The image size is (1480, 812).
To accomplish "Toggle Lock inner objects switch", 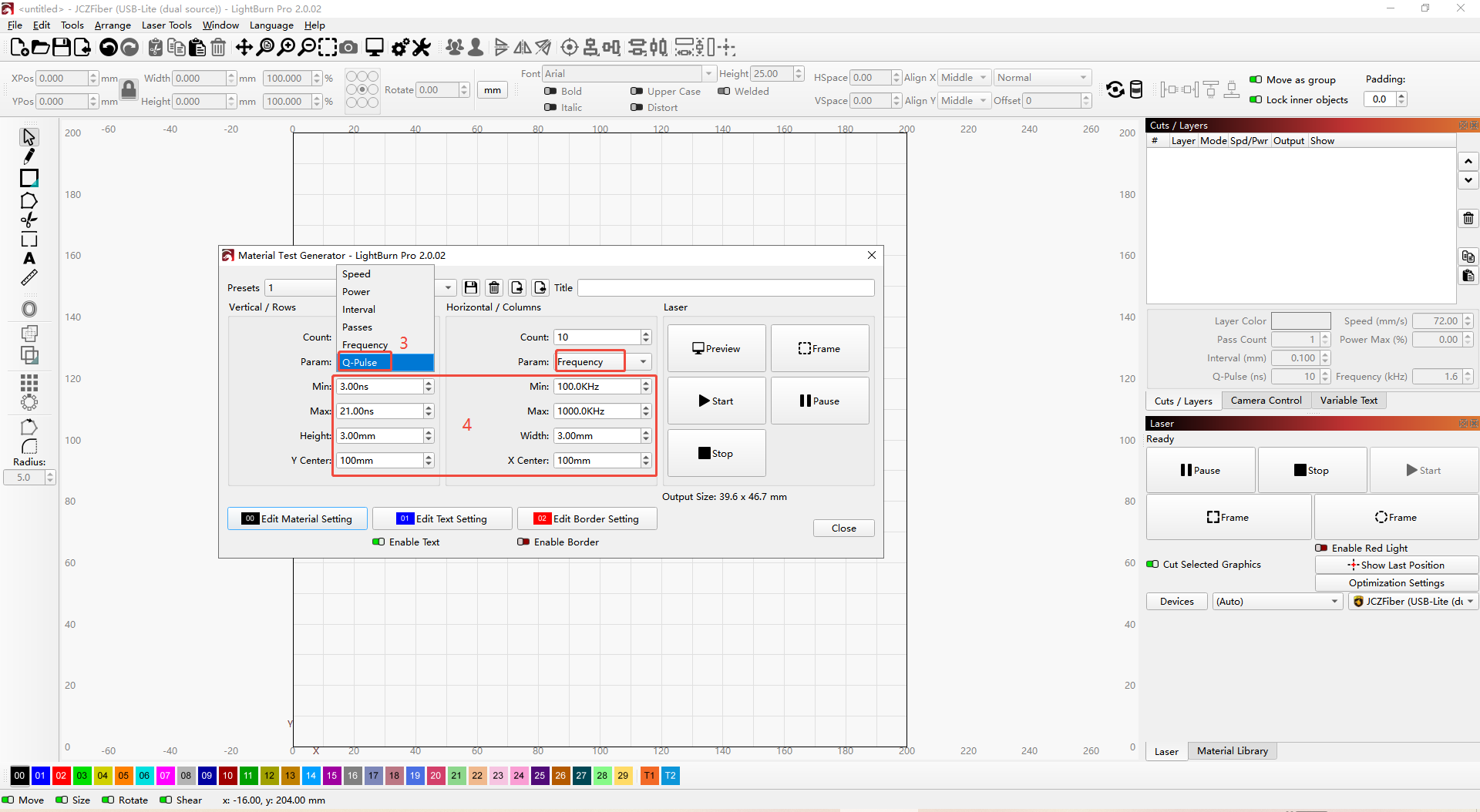I will [1256, 99].
